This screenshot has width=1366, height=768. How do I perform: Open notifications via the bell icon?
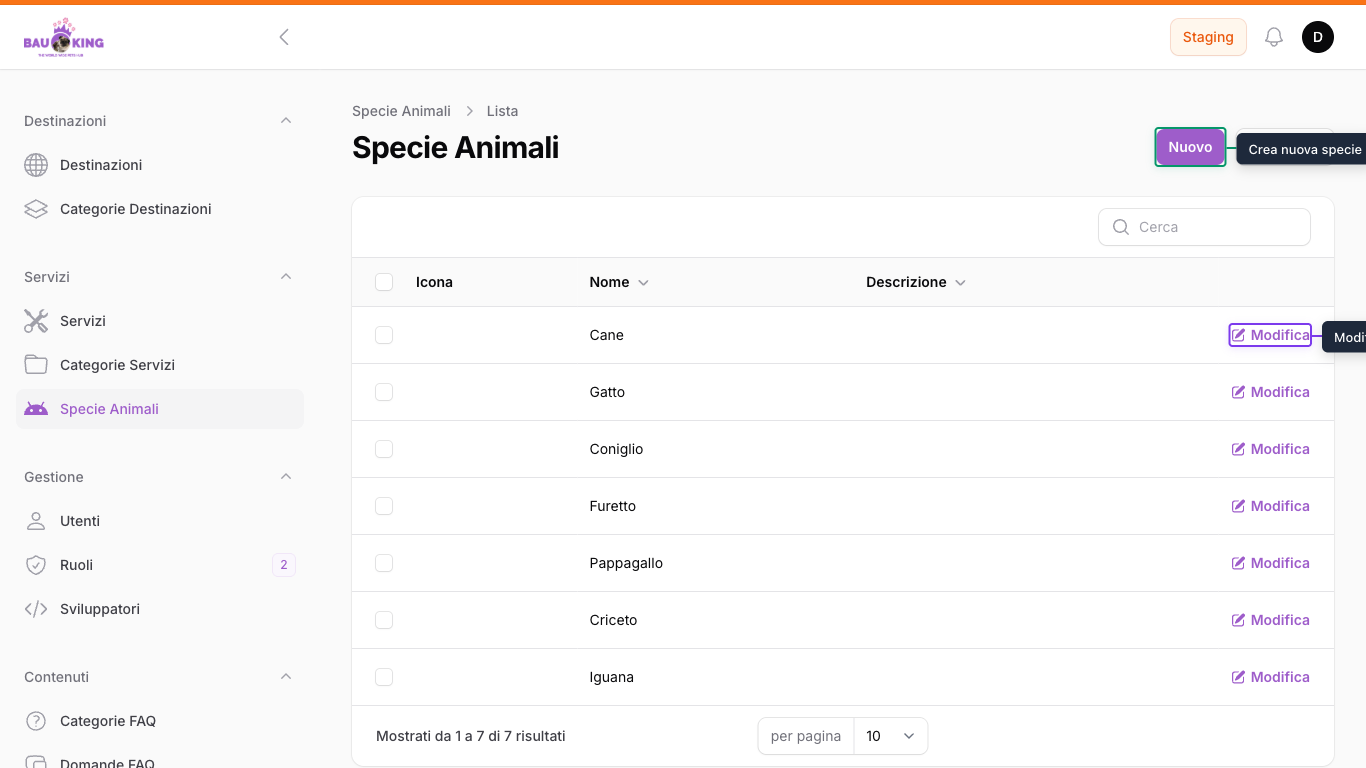1274,36
